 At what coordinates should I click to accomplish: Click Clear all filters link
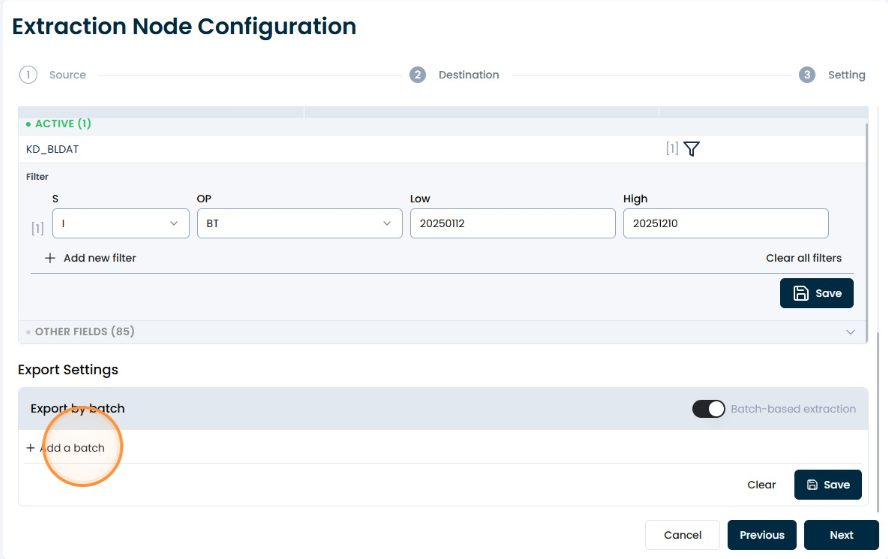pyautogui.click(x=804, y=258)
